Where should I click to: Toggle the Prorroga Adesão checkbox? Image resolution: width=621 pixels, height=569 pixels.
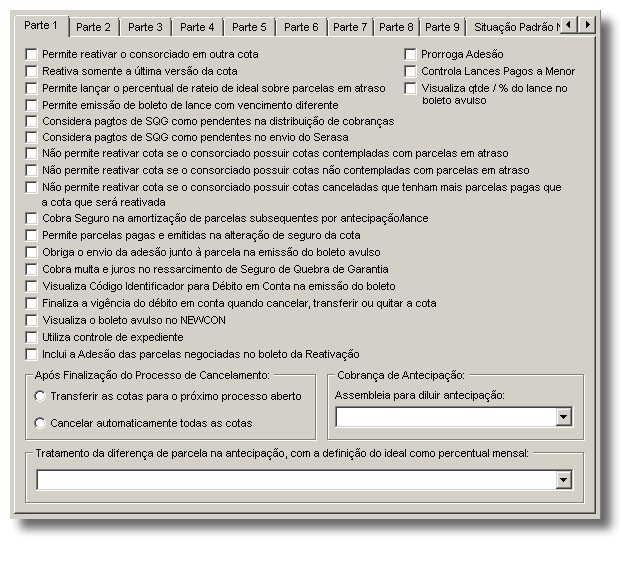(410, 54)
